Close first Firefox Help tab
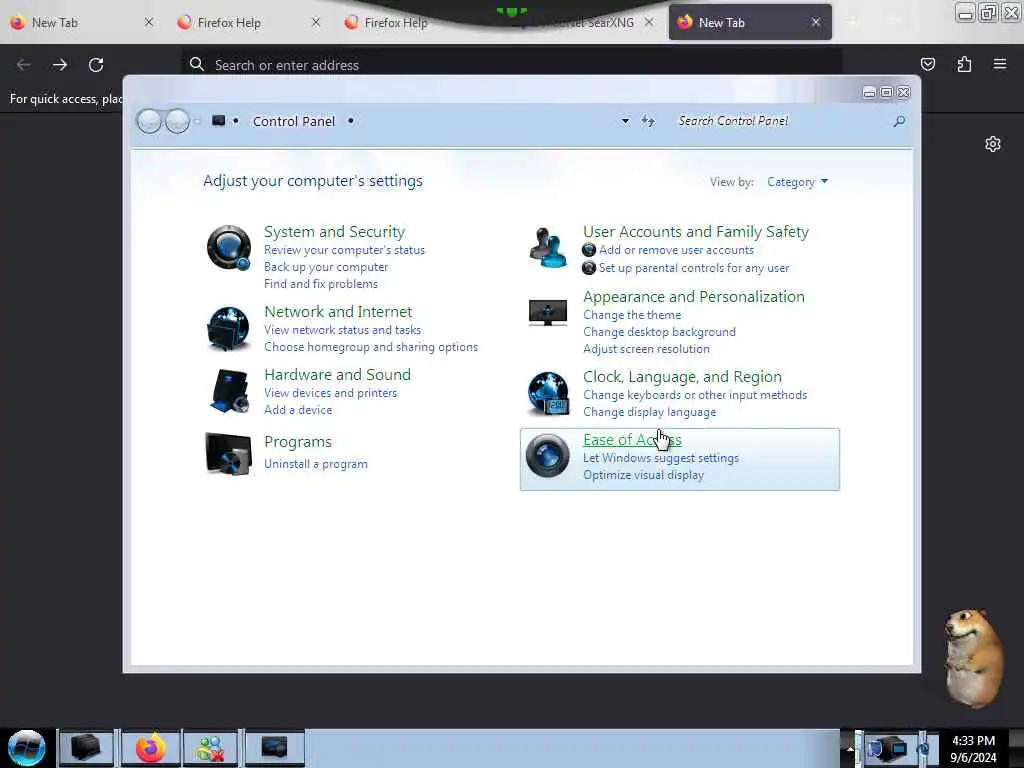 [316, 22]
